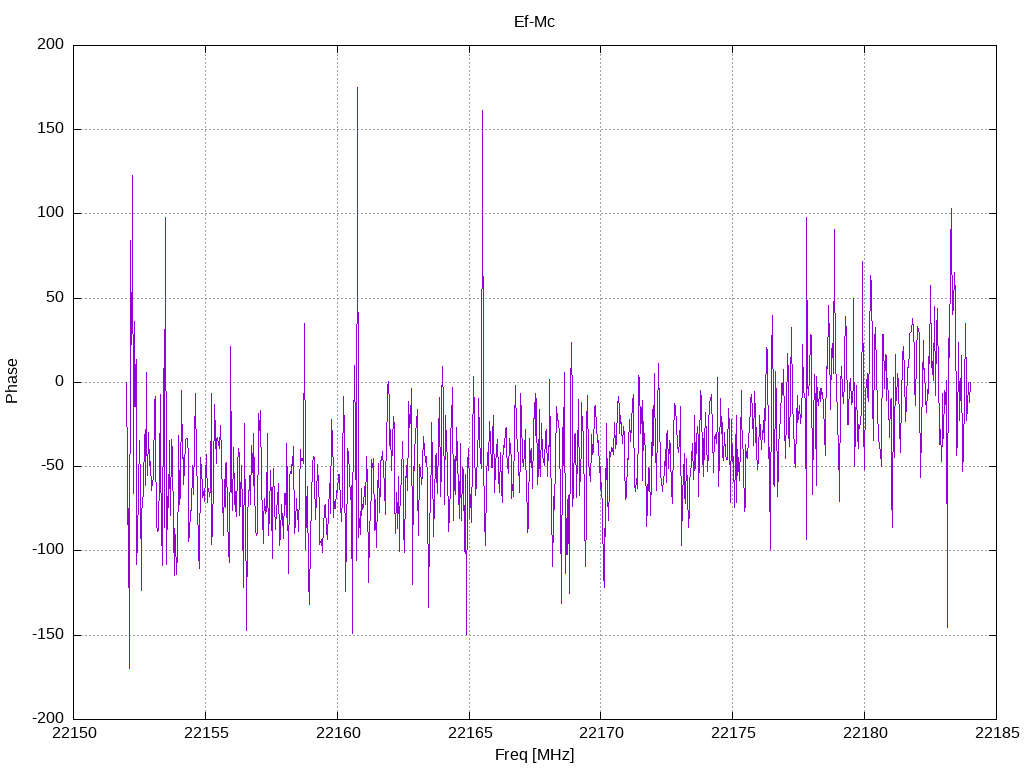The image size is (1024, 768).
Task: Click the x-axis tick label "22170"
Action: [x=601, y=733]
